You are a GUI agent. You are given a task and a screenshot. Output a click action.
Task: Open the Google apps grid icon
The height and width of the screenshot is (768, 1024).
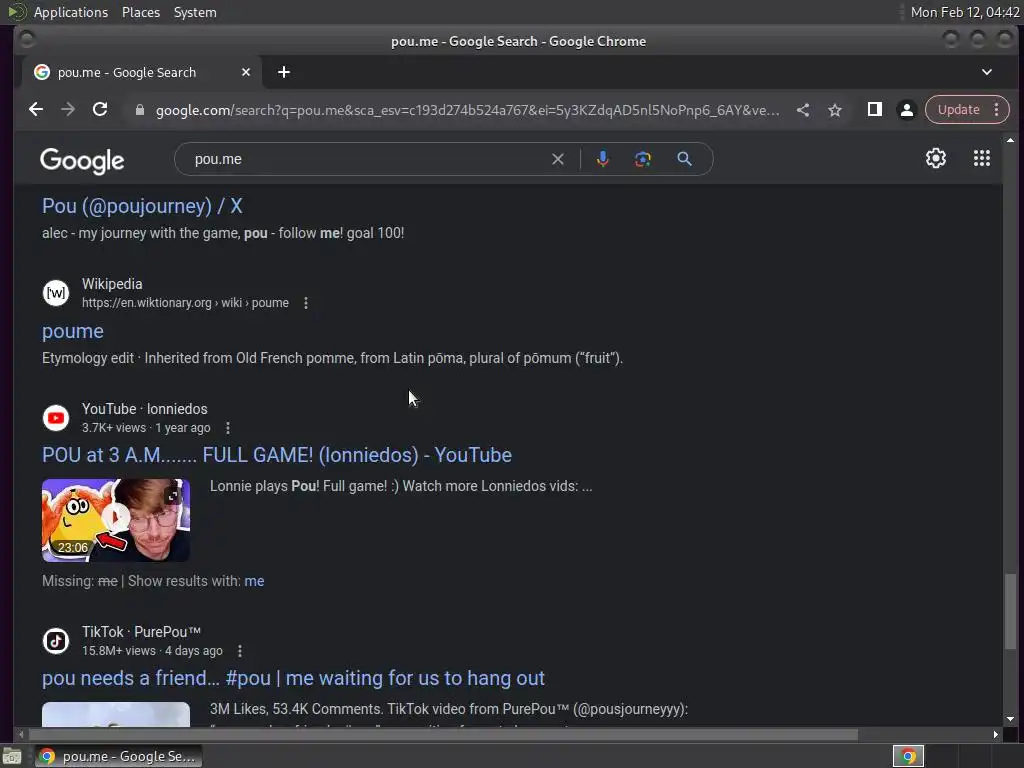982,158
